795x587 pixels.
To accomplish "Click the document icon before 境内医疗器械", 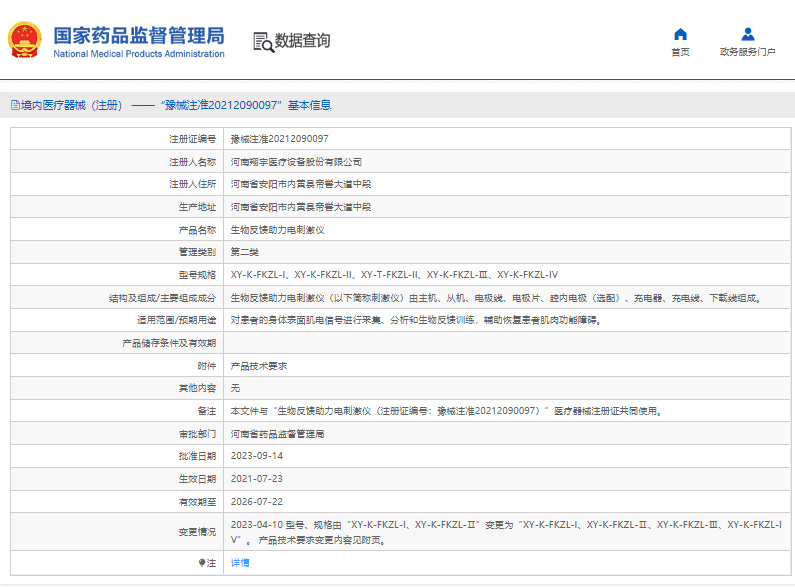I will [x=15, y=105].
